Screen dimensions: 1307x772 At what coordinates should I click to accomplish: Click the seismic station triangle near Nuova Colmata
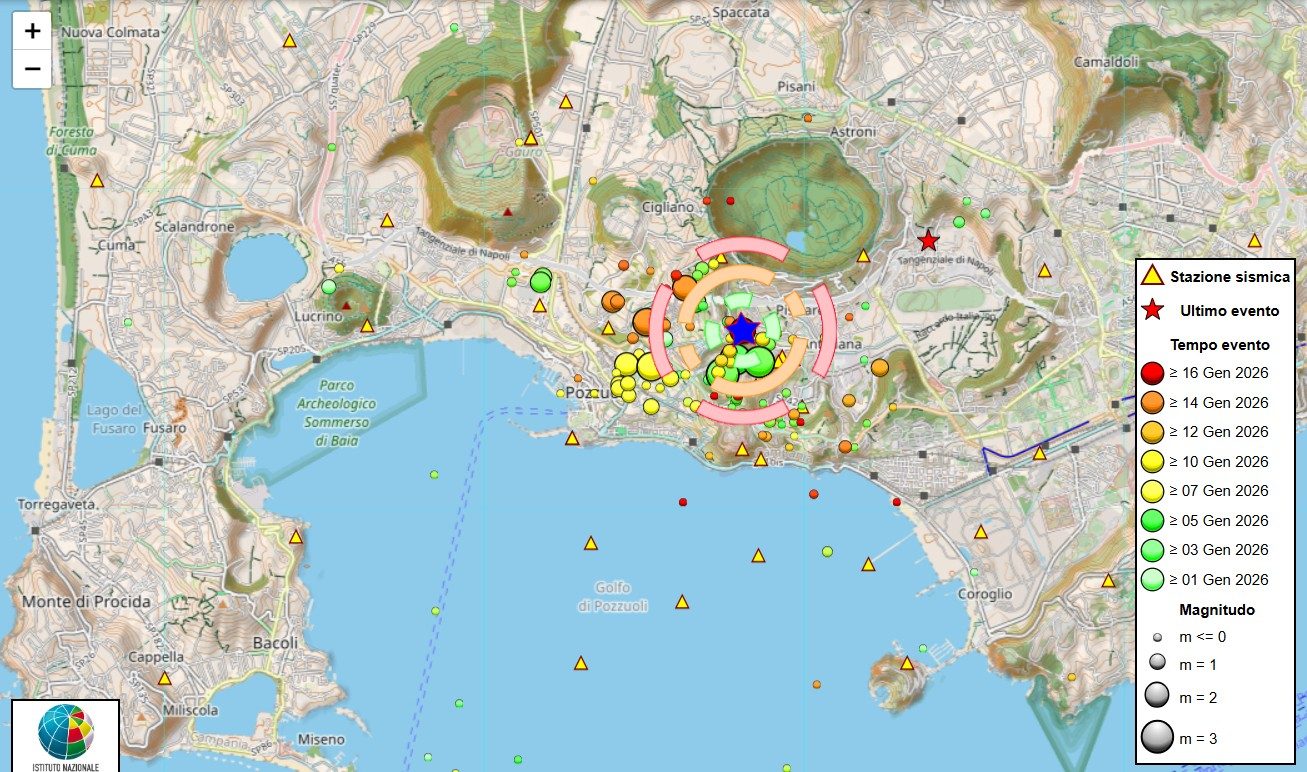tap(290, 41)
